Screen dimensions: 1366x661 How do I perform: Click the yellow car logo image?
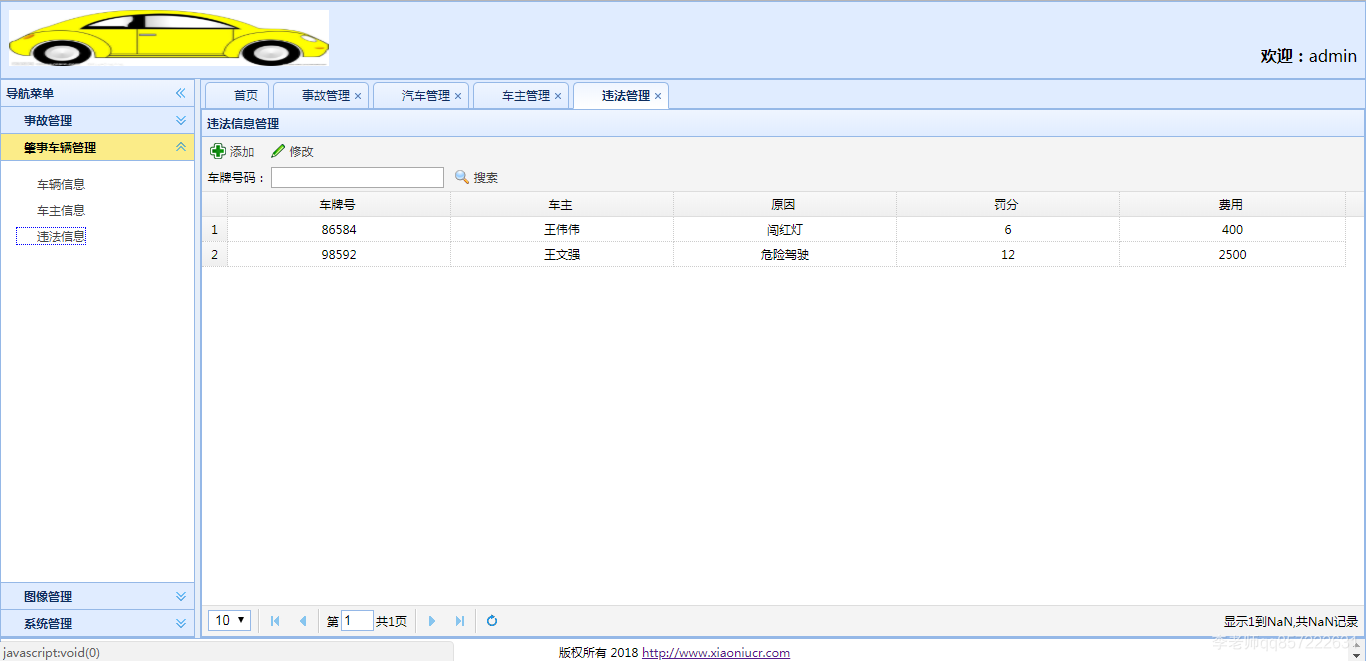click(169, 38)
